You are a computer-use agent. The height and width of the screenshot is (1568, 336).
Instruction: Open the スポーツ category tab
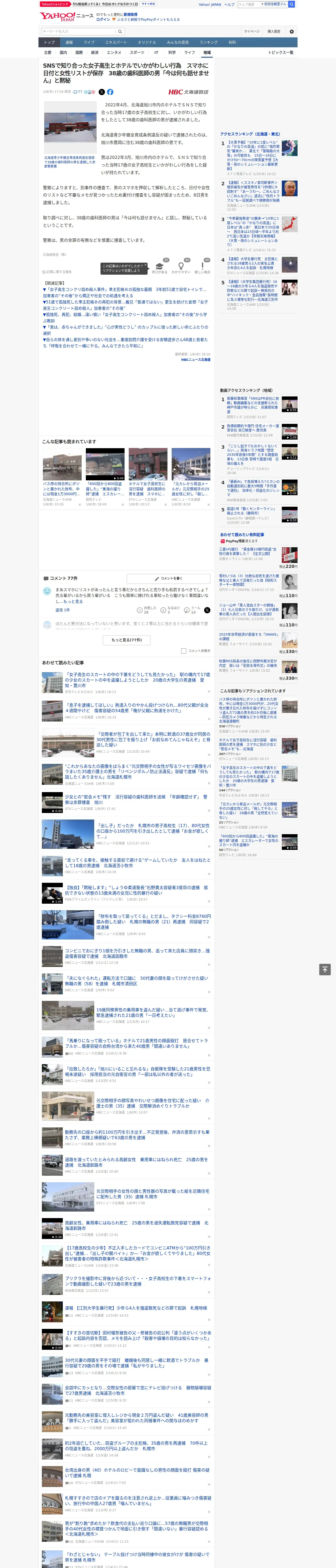[137, 52]
